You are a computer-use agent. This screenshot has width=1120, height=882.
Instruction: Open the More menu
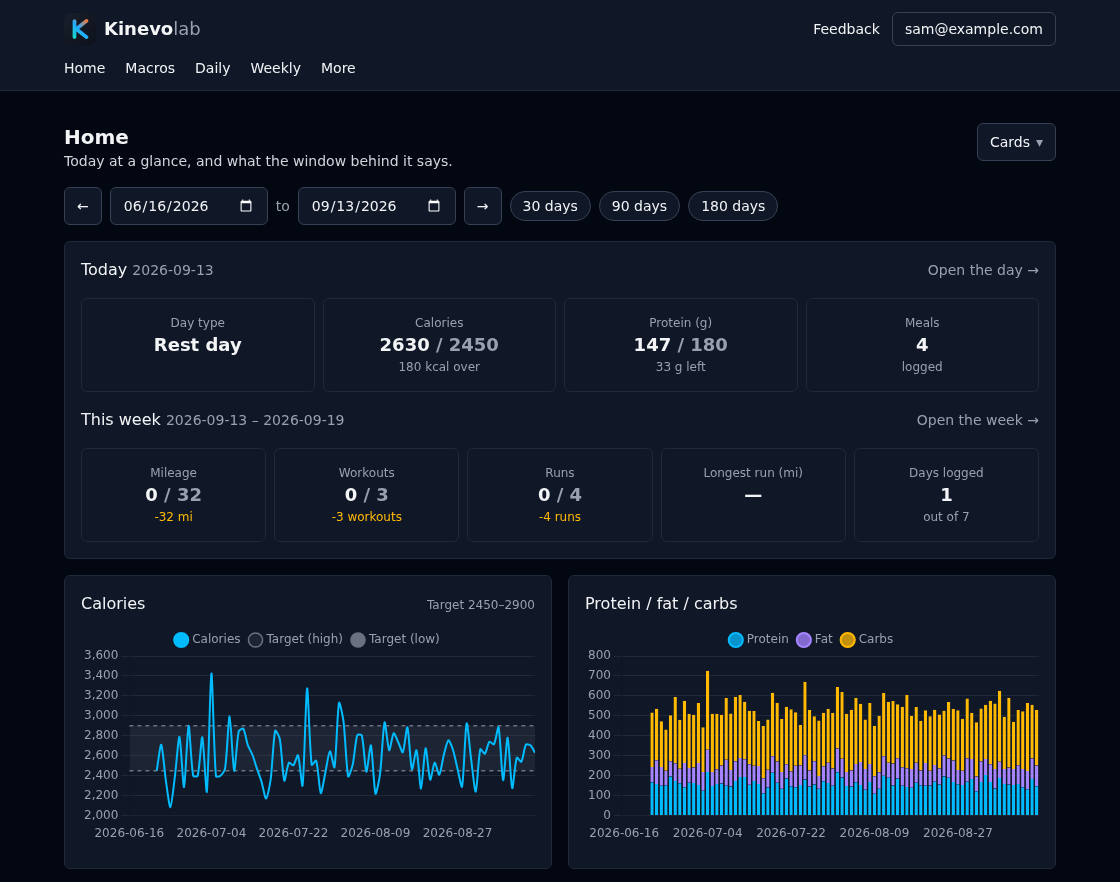(338, 68)
